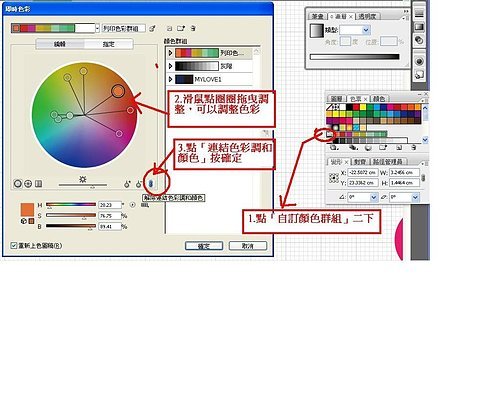Select the magenta marker at wheel lower right
Image resolution: width=500 pixels, height=400 pixels.
[119, 134]
